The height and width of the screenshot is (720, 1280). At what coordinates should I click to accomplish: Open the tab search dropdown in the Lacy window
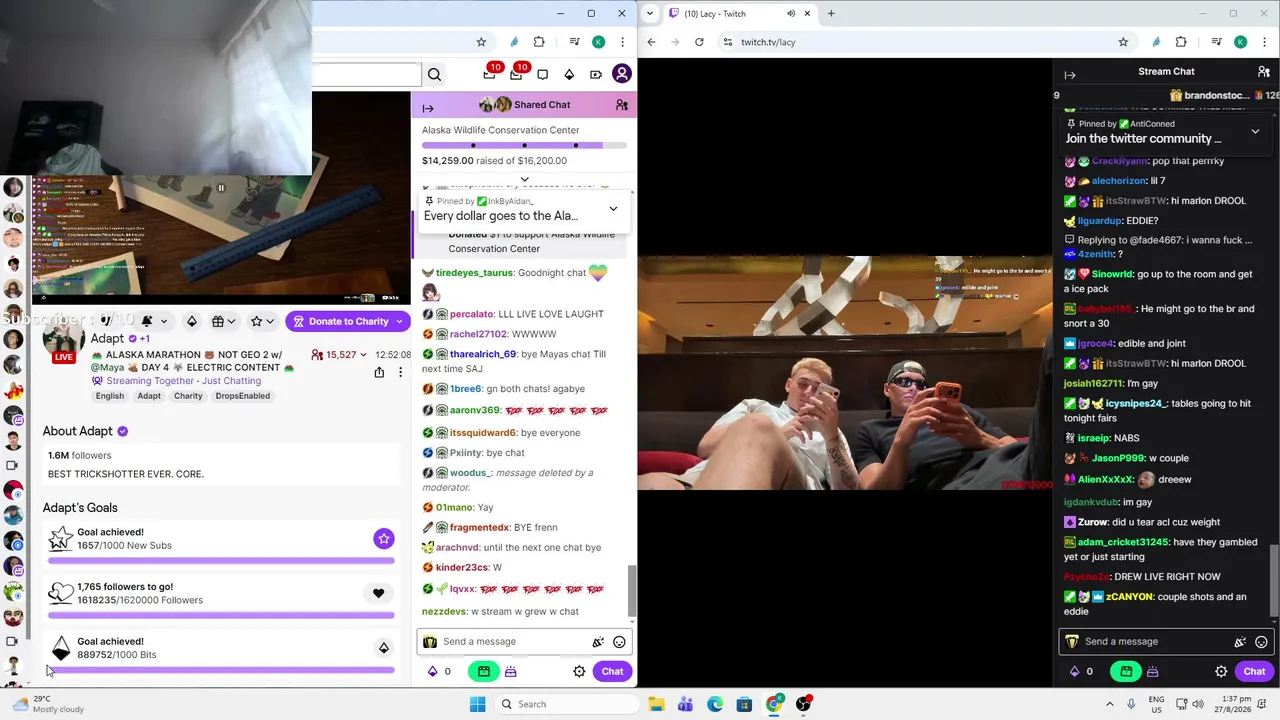pyautogui.click(x=651, y=14)
